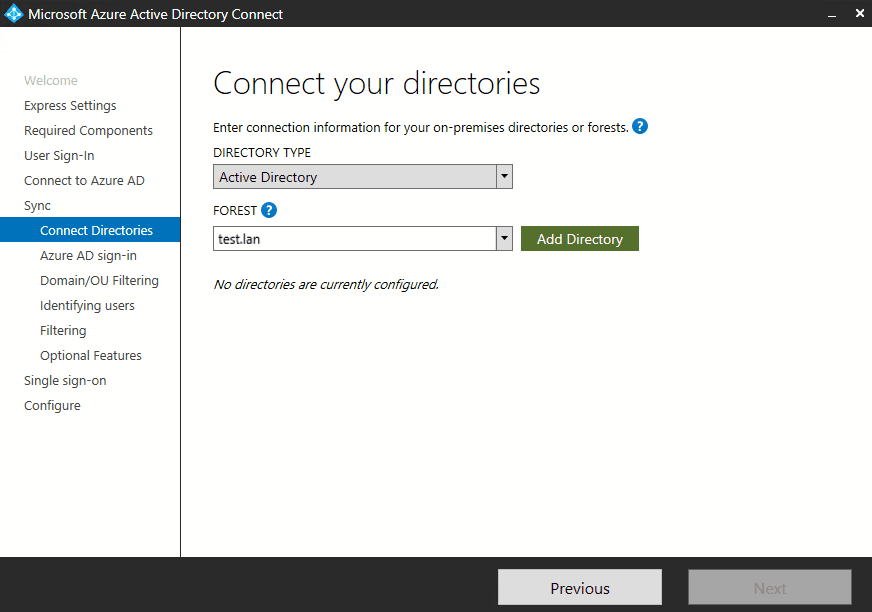The height and width of the screenshot is (612, 872).
Task: Click the window title 'Microsoft Azure Active Directory Connect'
Action: [x=155, y=14]
